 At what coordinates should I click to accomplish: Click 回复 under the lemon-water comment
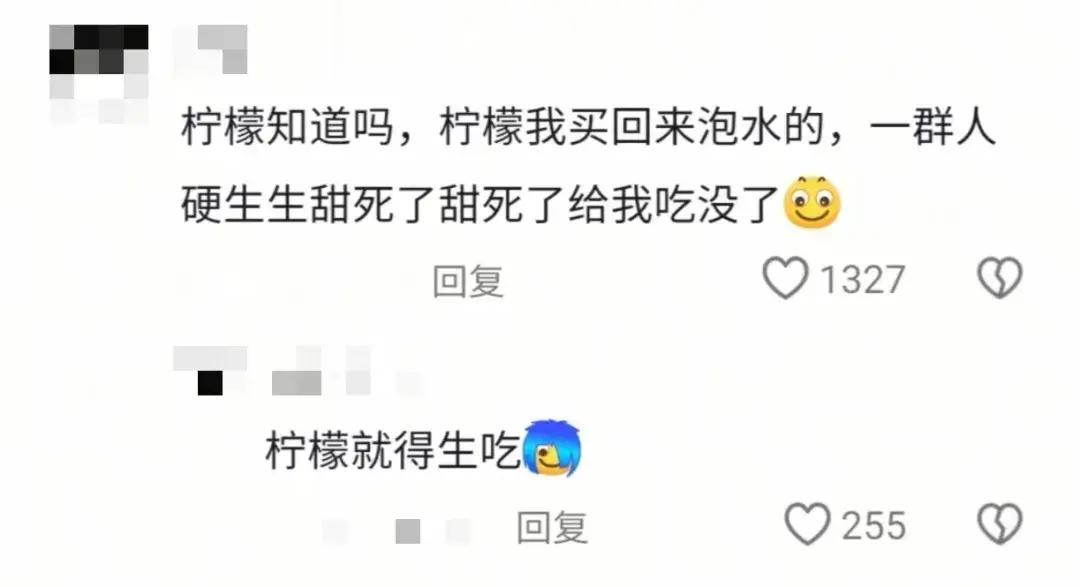pos(468,281)
